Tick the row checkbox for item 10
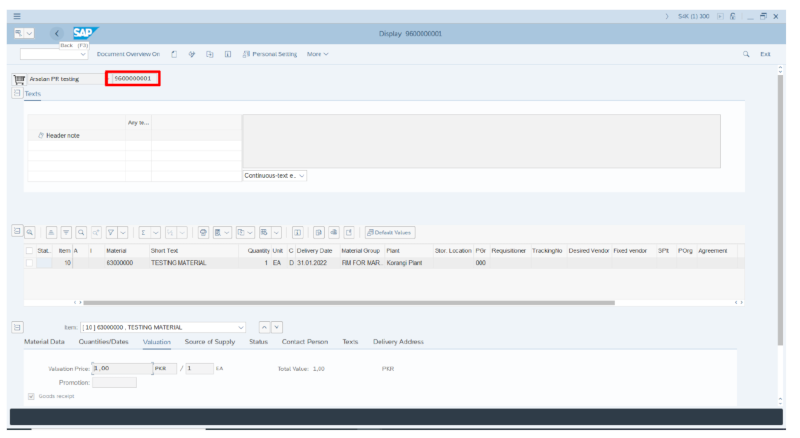The width and height of the screenshot is (800, 438). (x=29, y=263)
